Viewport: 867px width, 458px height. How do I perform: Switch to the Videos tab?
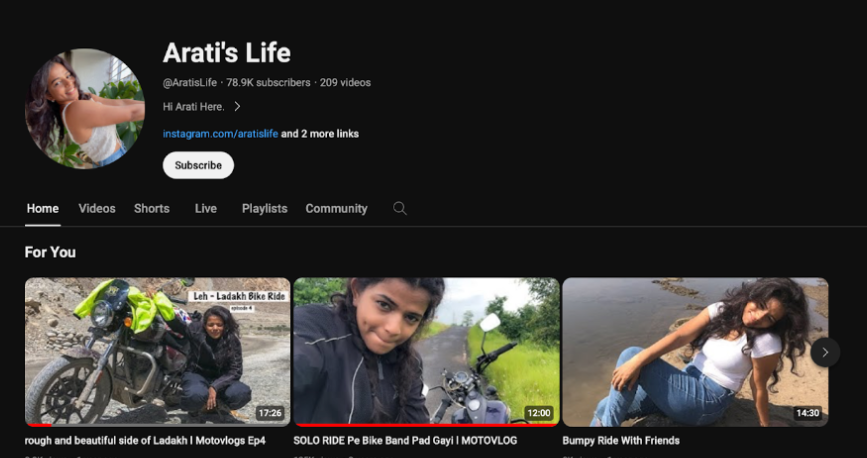tap(97, 209)
